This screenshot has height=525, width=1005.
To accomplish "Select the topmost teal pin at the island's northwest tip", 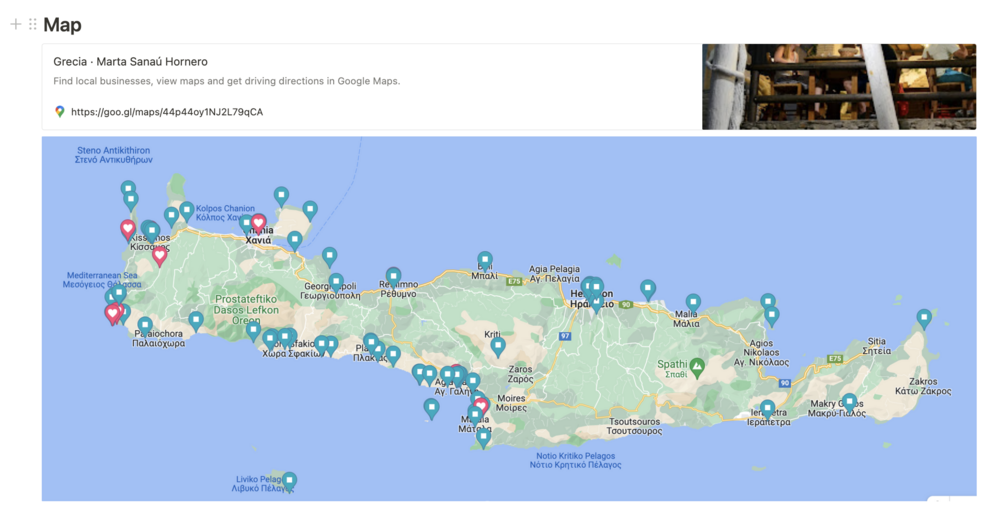I will pos(128,190).
